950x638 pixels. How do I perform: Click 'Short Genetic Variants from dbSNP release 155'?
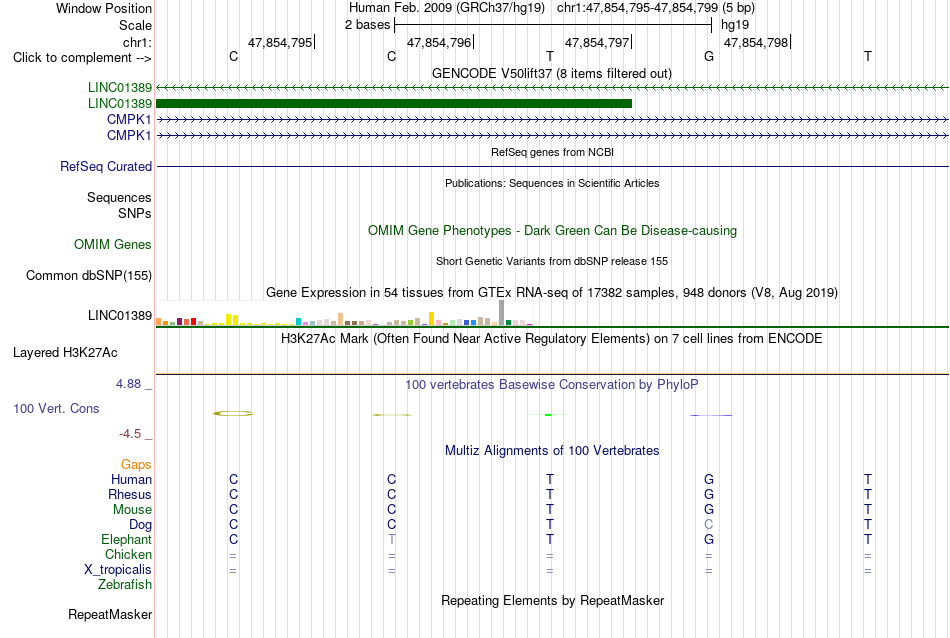point(552,261)
